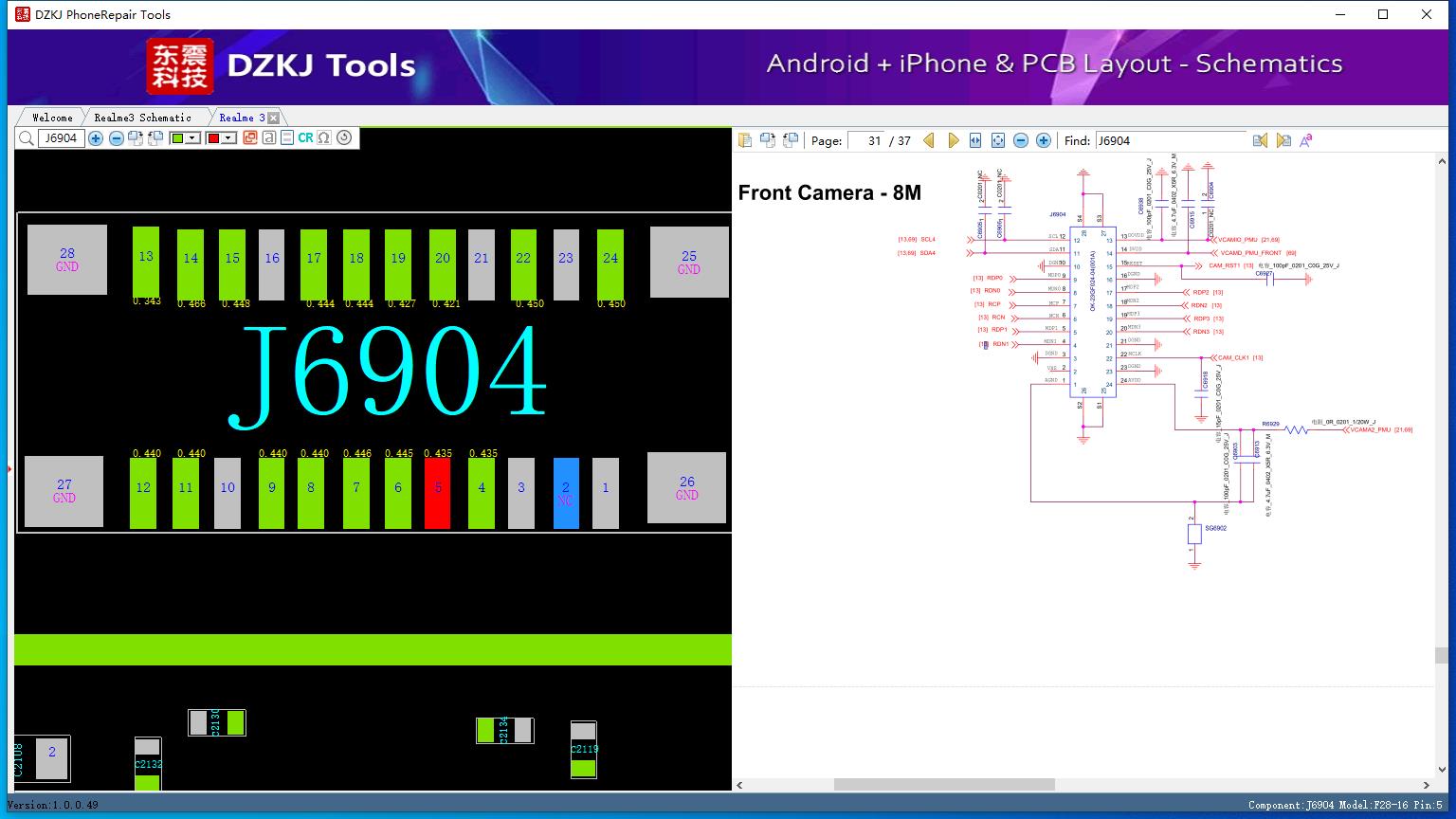This screenshot has height=819, width=1456.
Task: Switch to the Welcome tab
Action: click(52, 118)
